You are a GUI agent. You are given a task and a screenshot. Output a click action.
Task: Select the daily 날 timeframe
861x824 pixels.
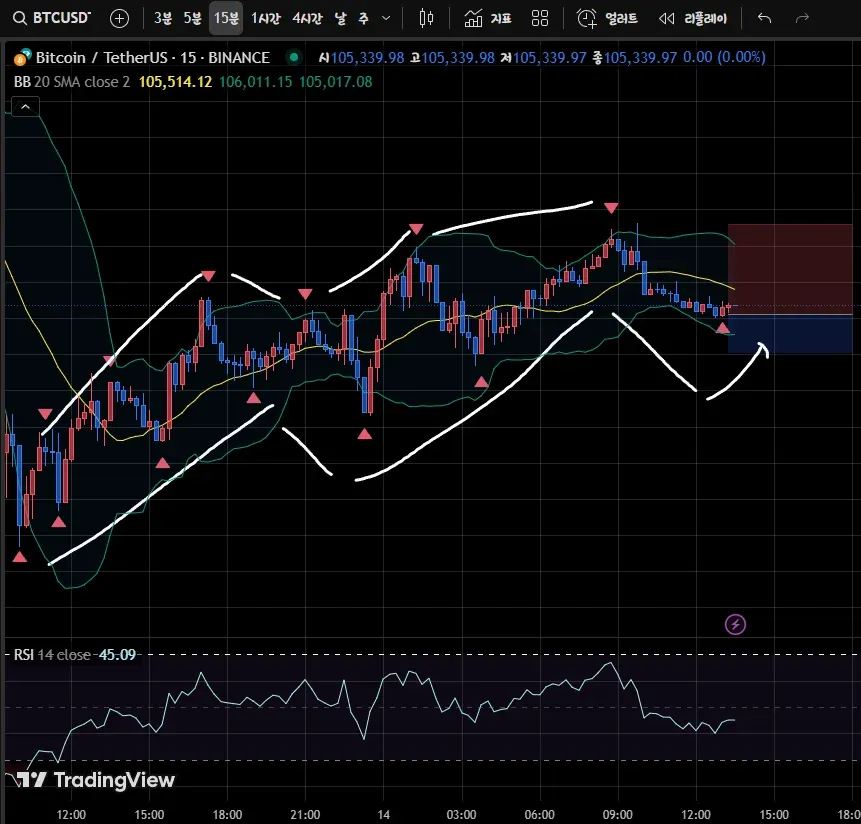tap(341, 18)
